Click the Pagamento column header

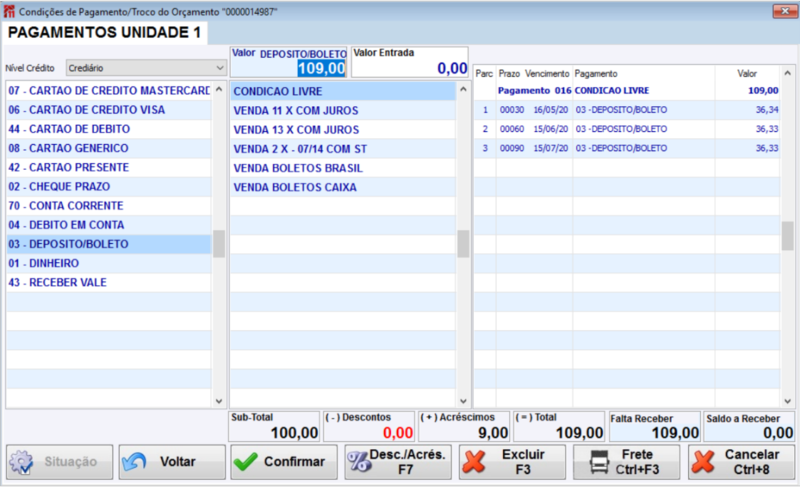595,73
